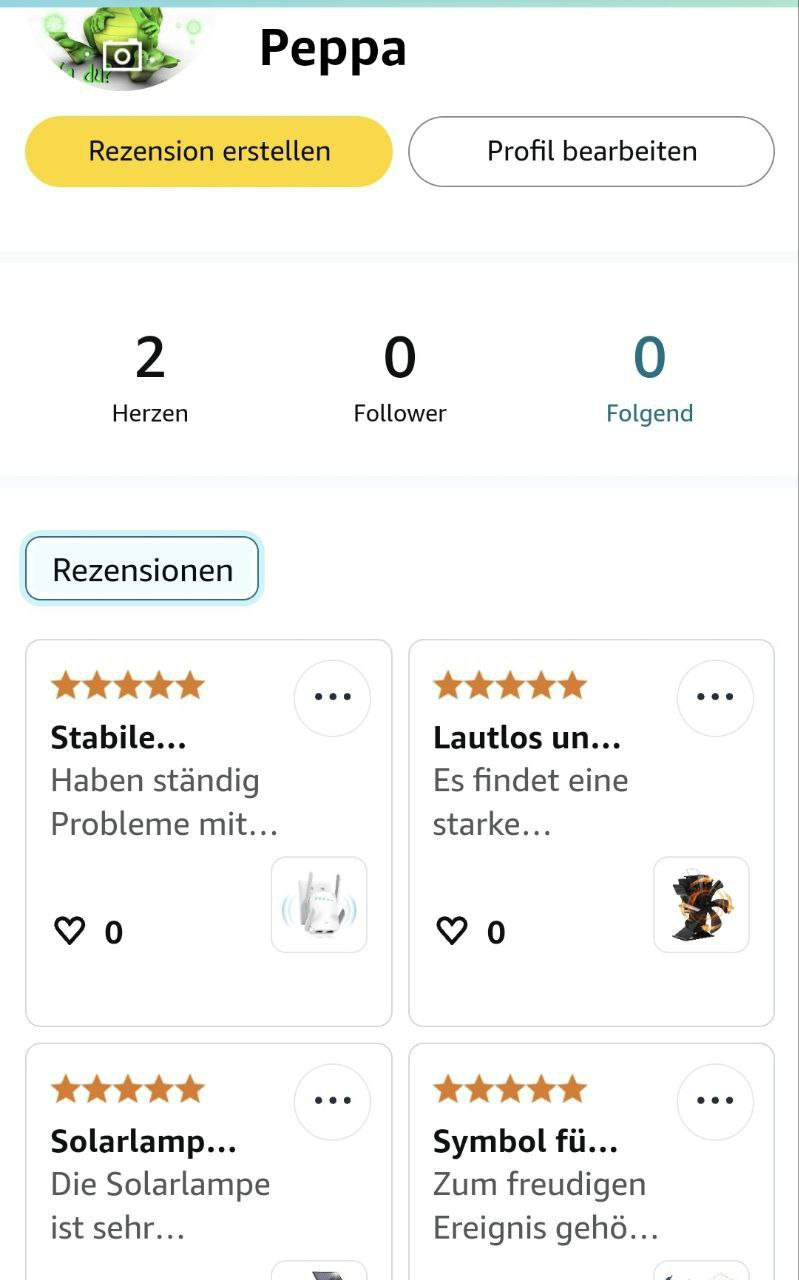799x1280 pixels.
Task: Like the Lautlos review with heart icon
Action: (x=452, y=932)
